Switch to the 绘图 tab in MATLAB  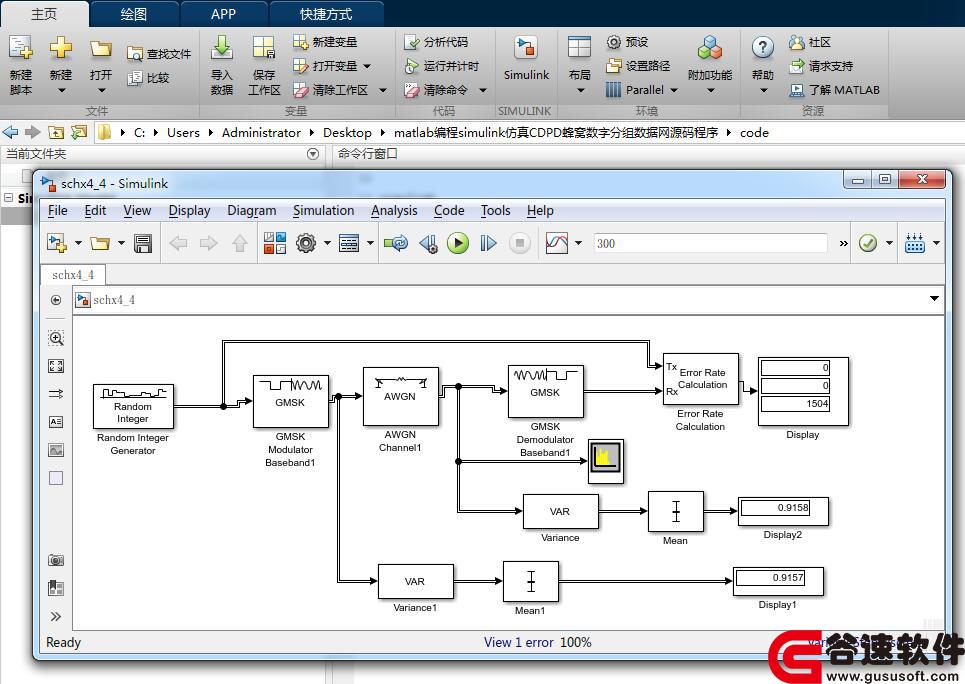[x=134, y=14]
